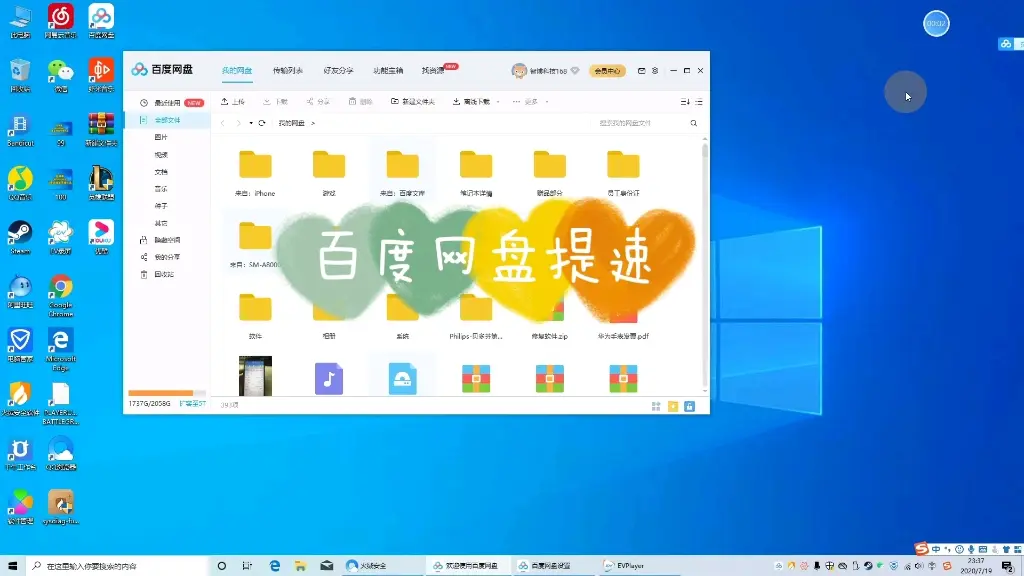Open the QQ Music desktop shortcut
The image size is (1024, 576).
pos(20,184)
